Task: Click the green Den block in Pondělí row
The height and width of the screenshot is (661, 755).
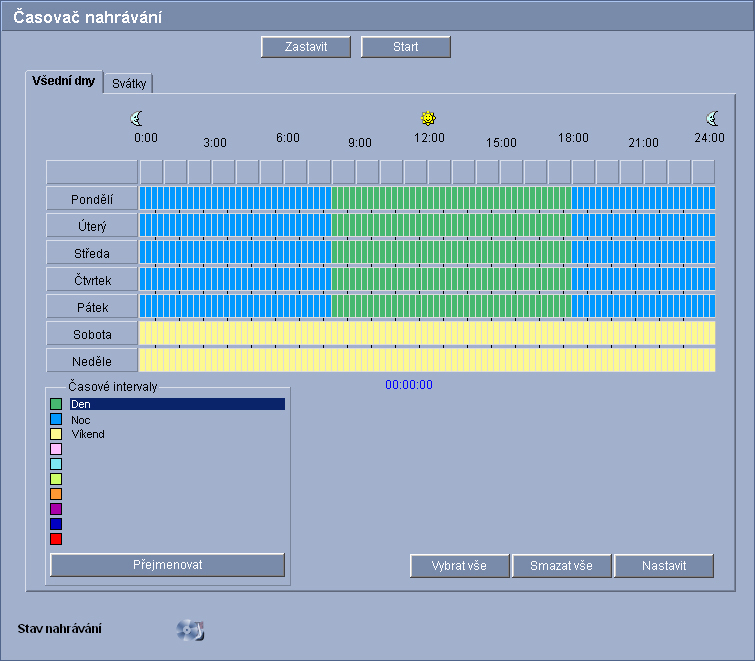Action: click(451, 198)
